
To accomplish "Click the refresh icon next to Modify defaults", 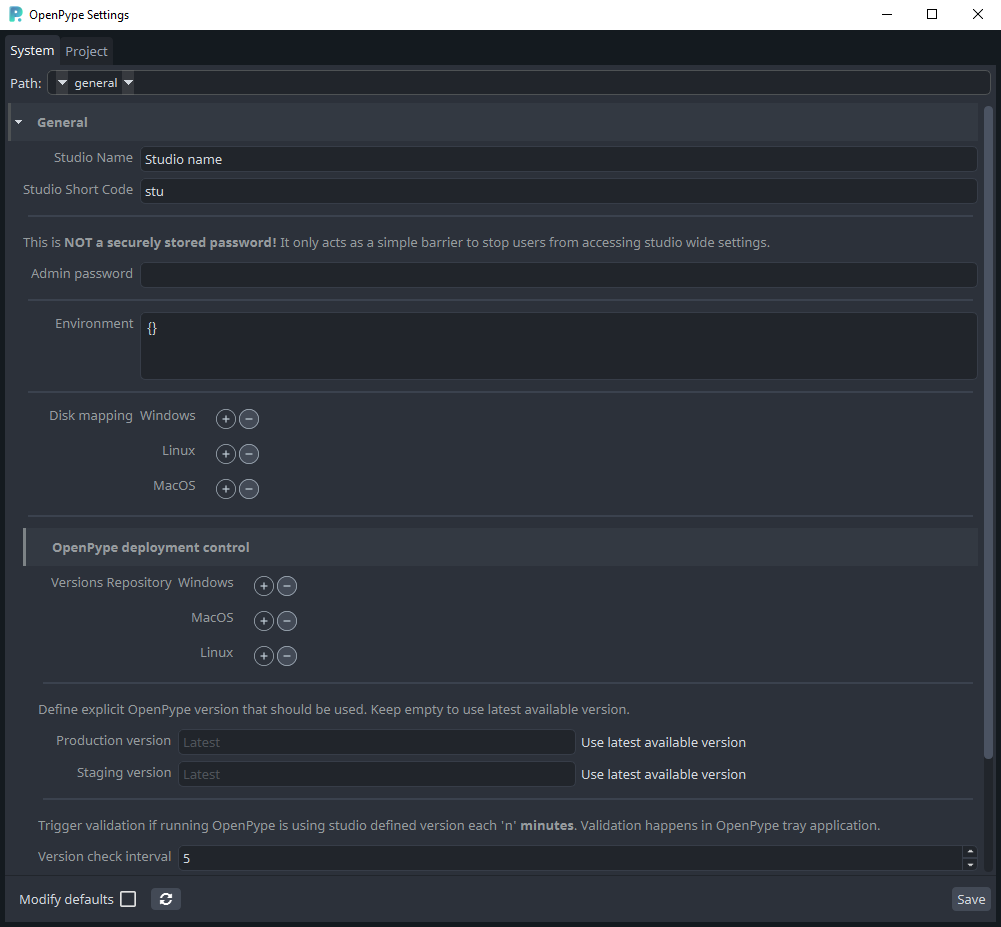I will [x=166, y=899].
